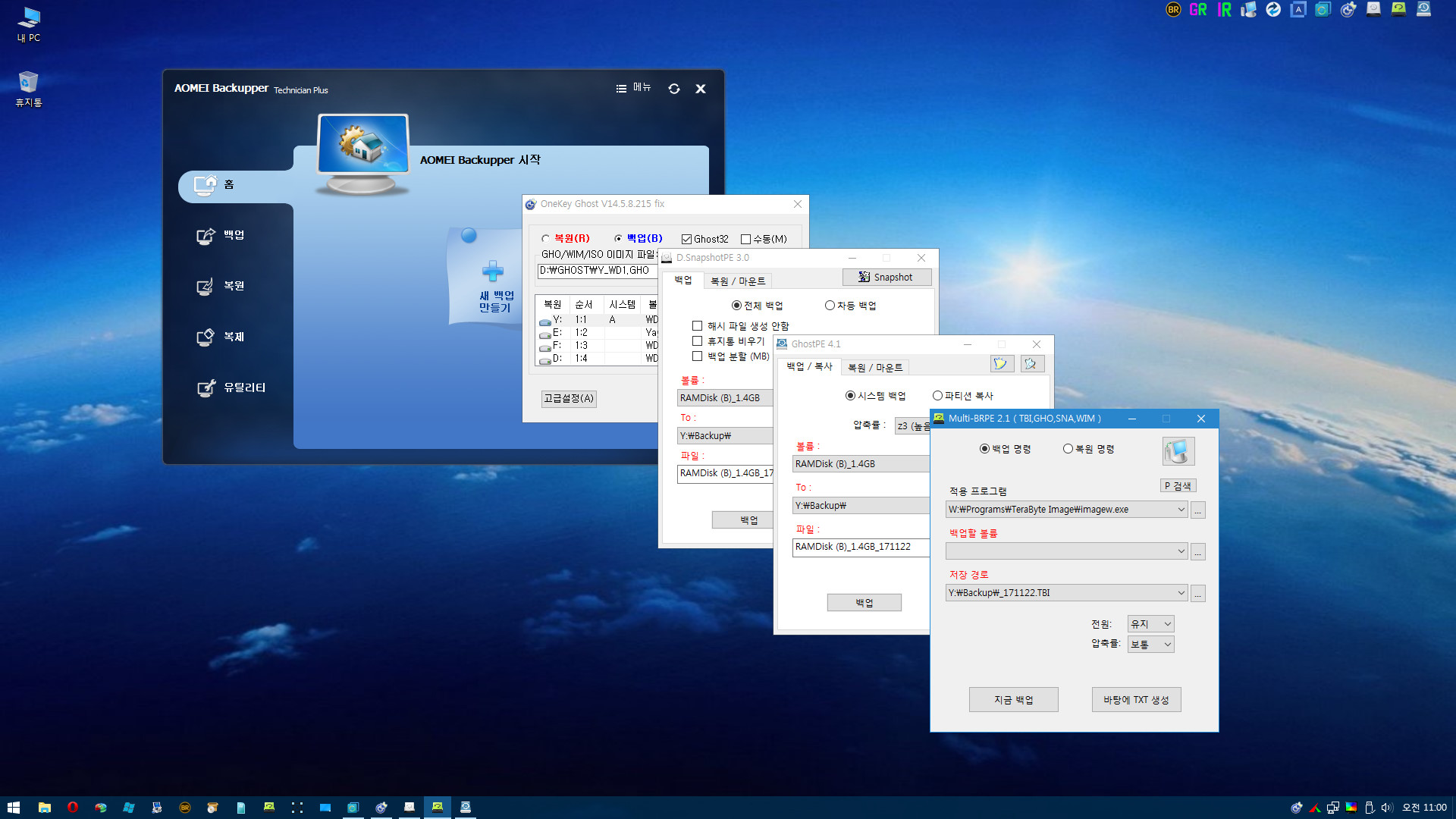Browse for program path with '...' button

(1198, 510)
